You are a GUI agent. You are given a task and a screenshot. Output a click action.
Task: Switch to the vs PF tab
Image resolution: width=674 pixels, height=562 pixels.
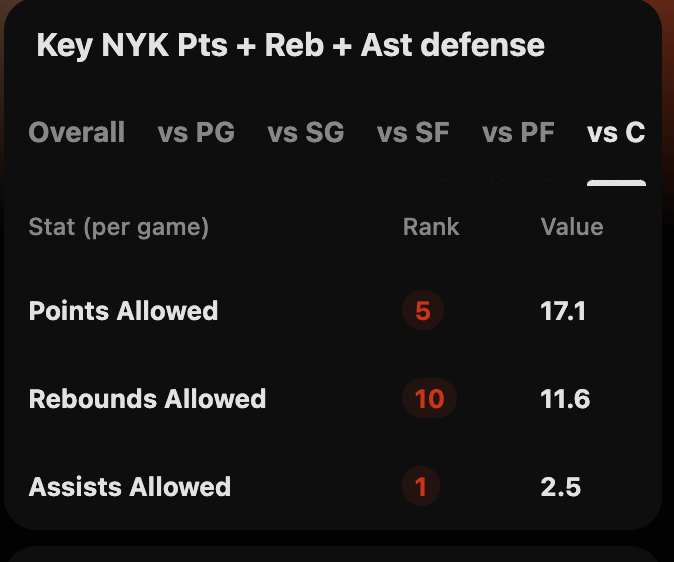[518, 133]
